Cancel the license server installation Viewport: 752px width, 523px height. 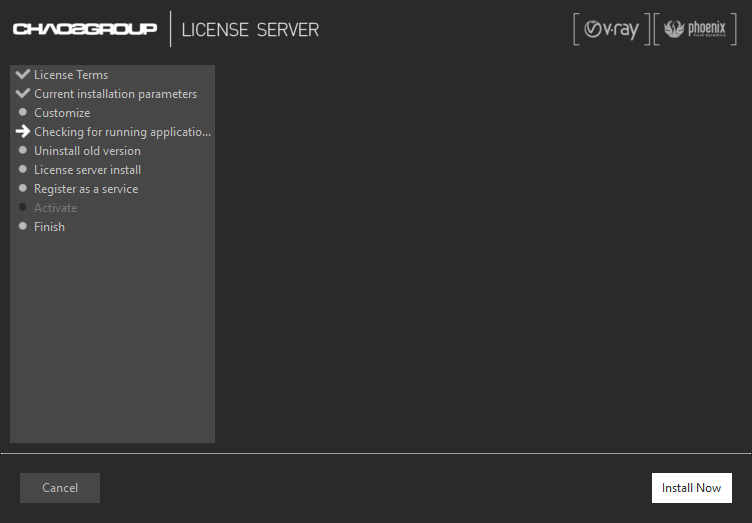click(60, 488)
